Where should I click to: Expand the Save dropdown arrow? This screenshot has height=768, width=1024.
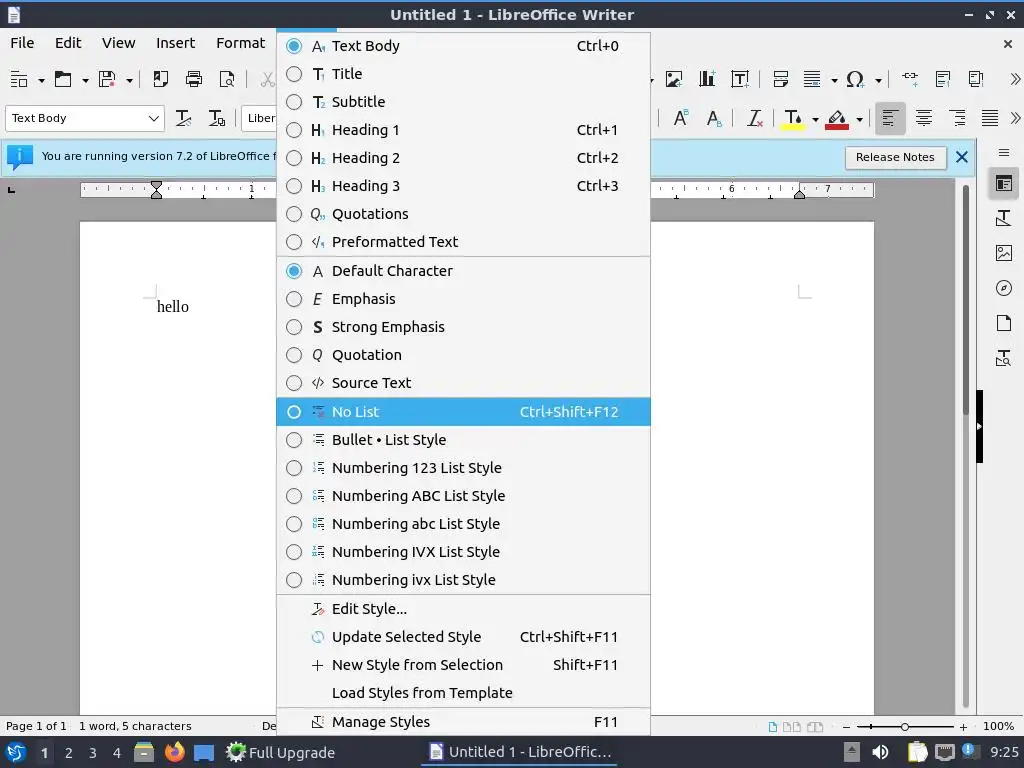pos(129,80)
